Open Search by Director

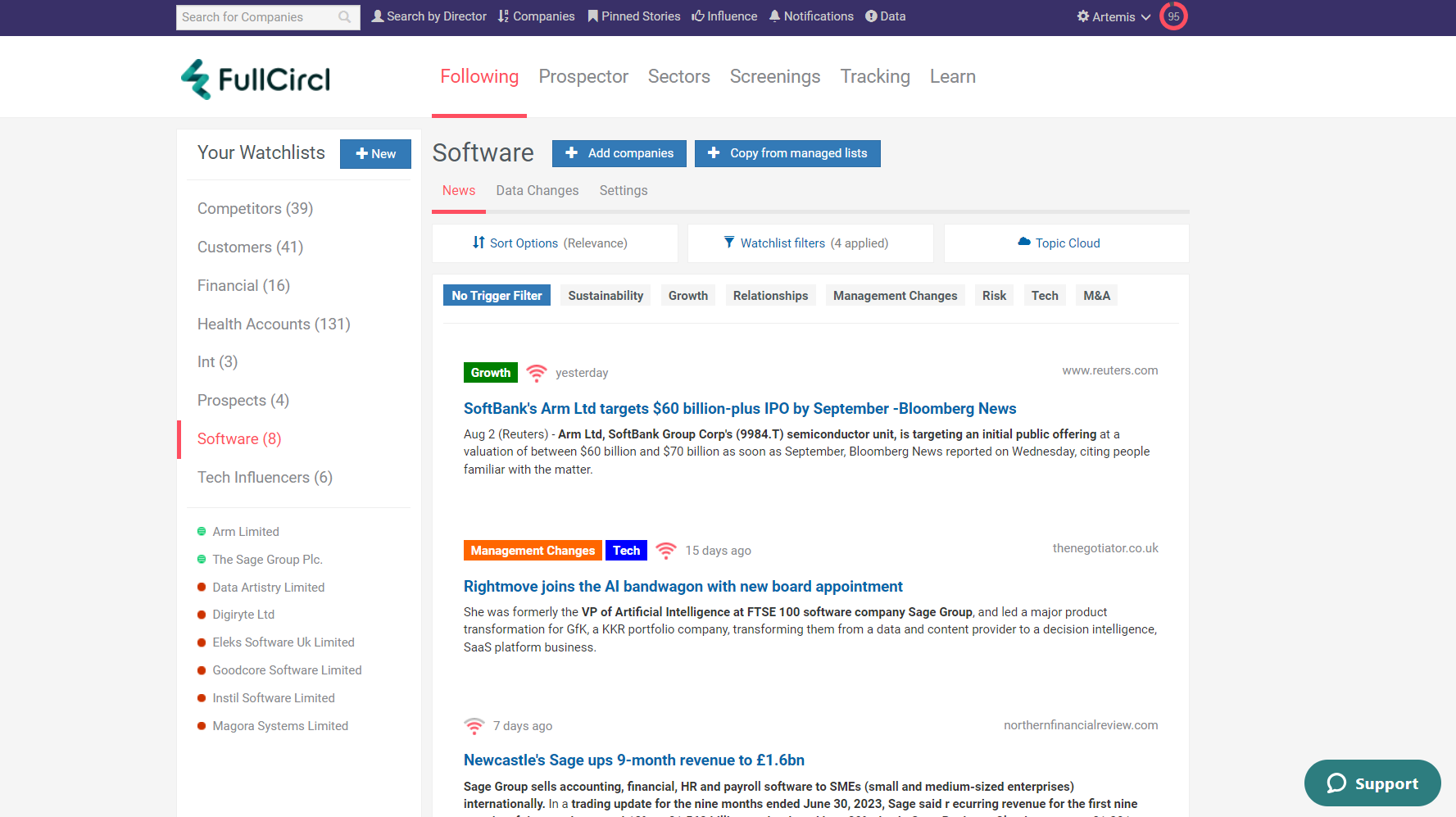point(429,16)
